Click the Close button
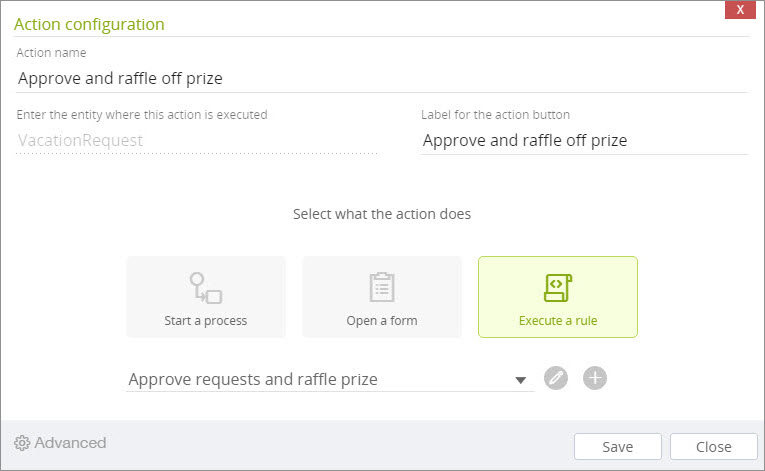Screen dimensions: 765x471 (713, 447)
